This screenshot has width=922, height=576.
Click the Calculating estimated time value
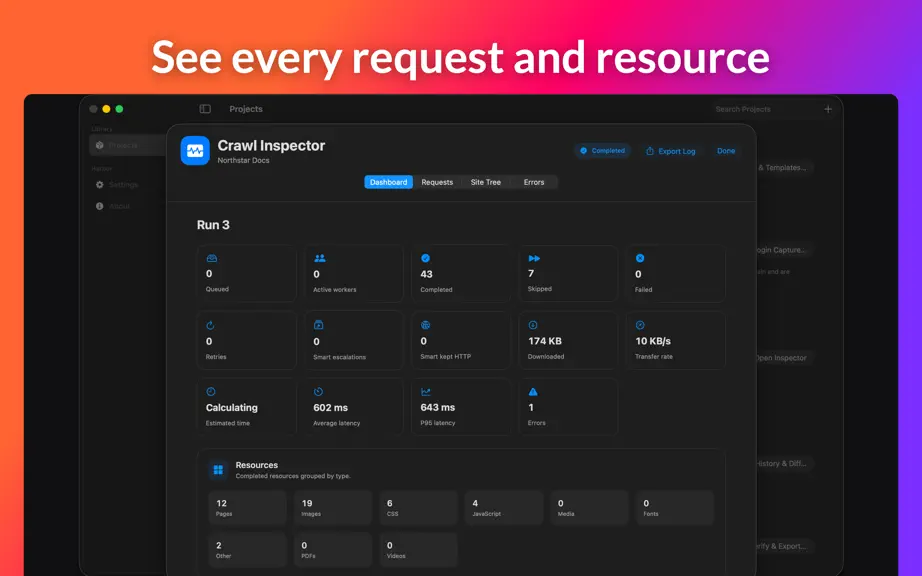click(232, 408)
